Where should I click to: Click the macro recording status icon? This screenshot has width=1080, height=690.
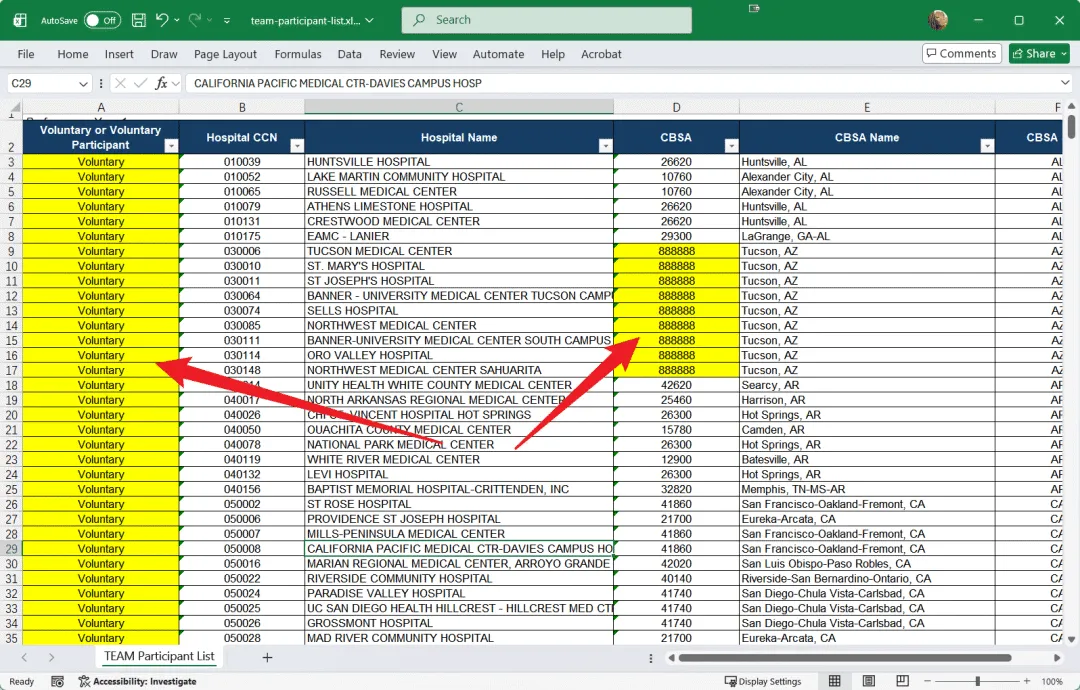58,681
